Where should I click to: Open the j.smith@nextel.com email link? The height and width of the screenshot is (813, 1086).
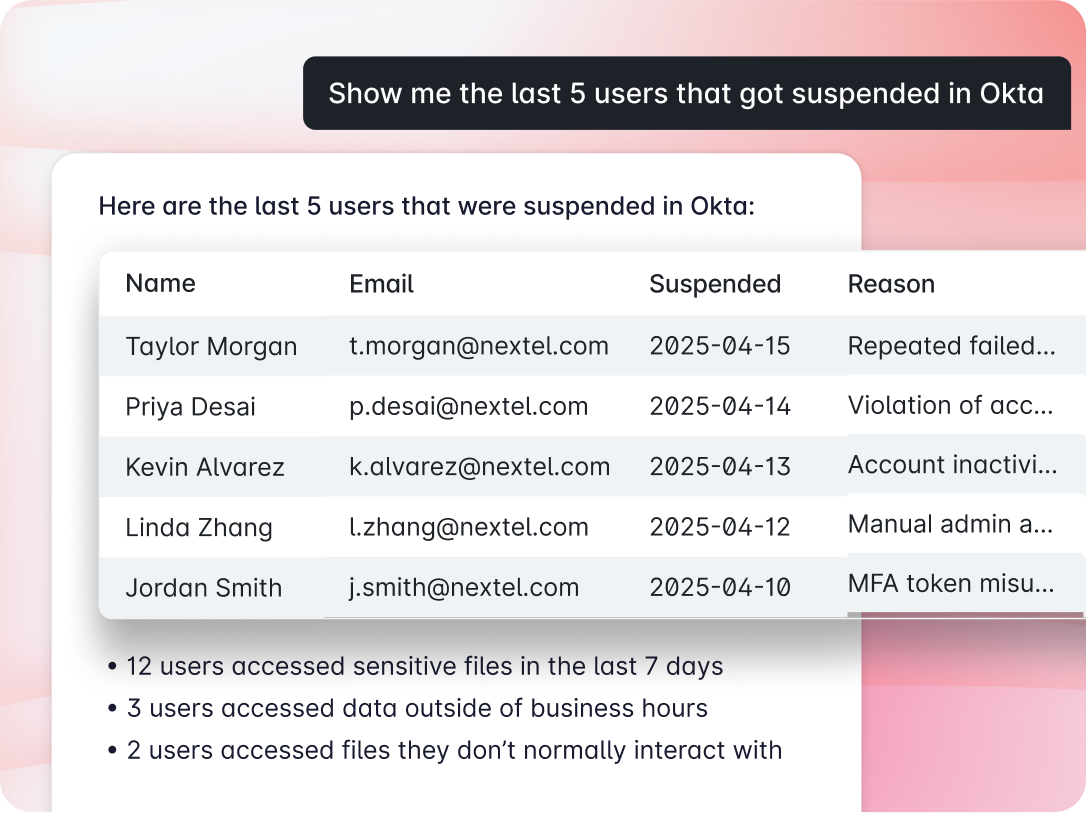[464, 588]
